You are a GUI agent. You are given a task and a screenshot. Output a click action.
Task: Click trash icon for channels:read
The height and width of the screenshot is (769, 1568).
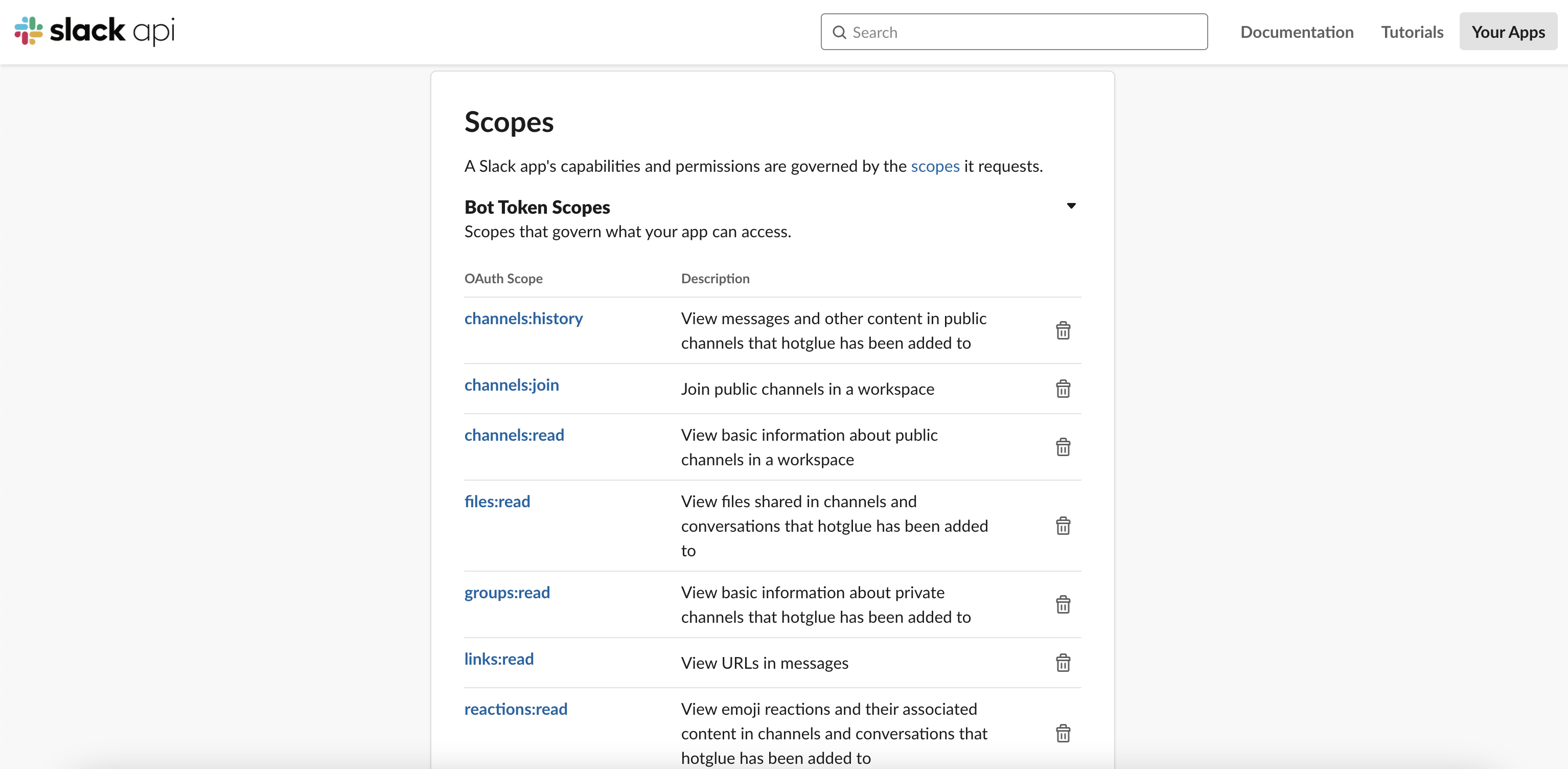[1063, 447]
